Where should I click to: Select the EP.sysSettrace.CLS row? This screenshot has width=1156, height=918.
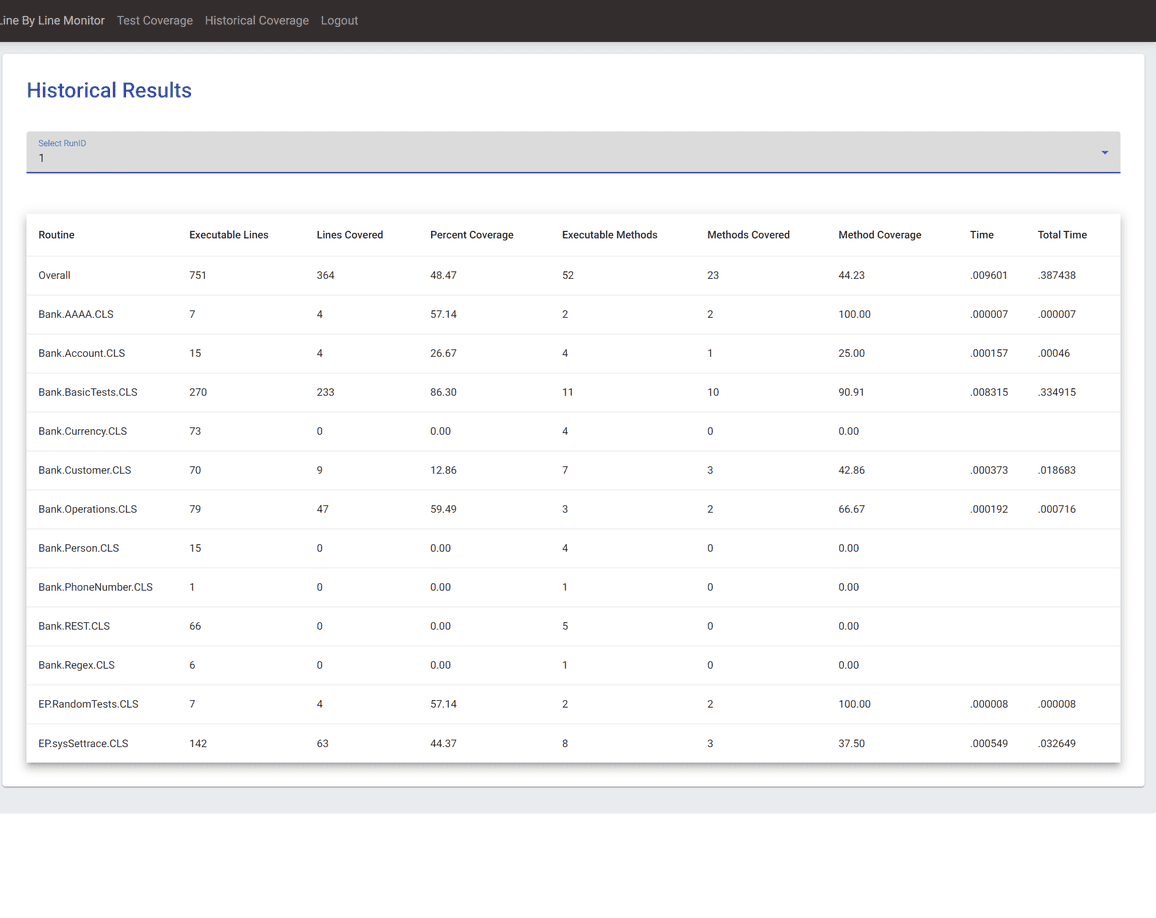(x=83, y=743)
